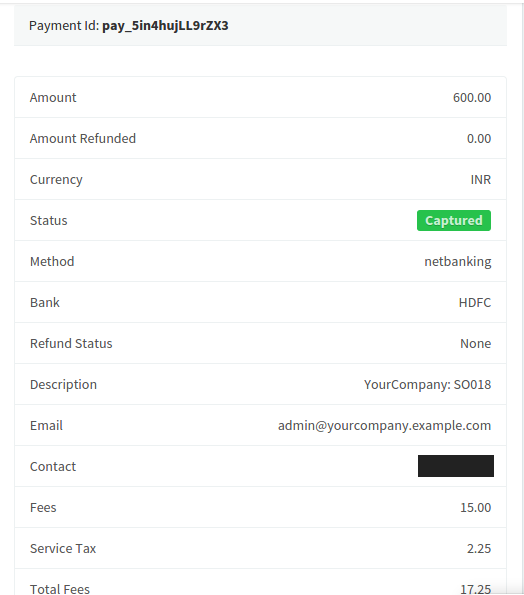Click the Total Fees value 17.25

[475, 589]
